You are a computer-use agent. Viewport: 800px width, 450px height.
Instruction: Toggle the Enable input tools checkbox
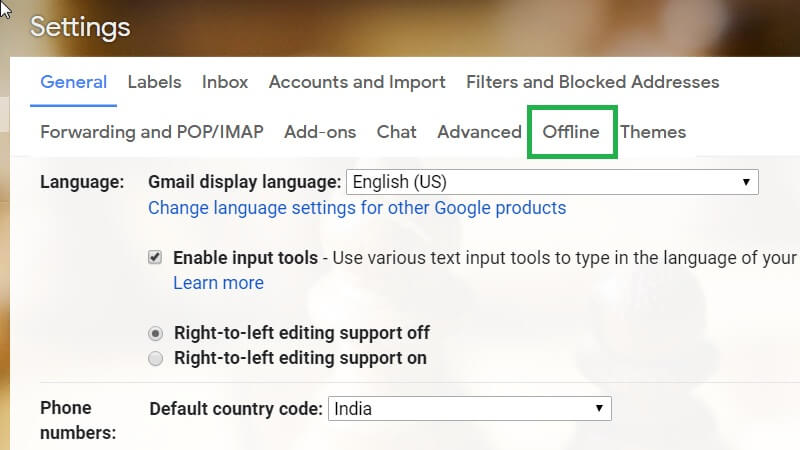pyautogui.click(x=155, y=257)
